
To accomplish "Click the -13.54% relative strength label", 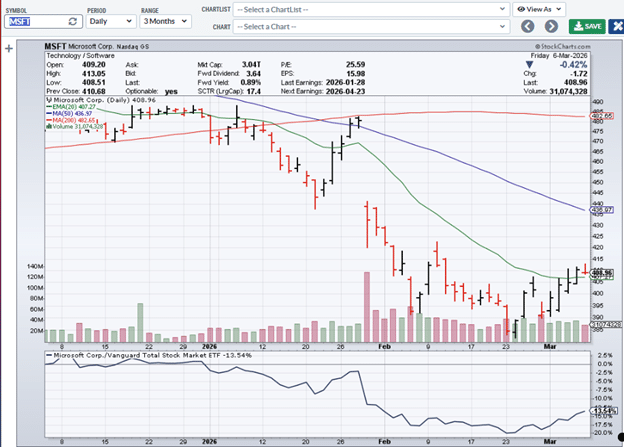I will (604, 410).
